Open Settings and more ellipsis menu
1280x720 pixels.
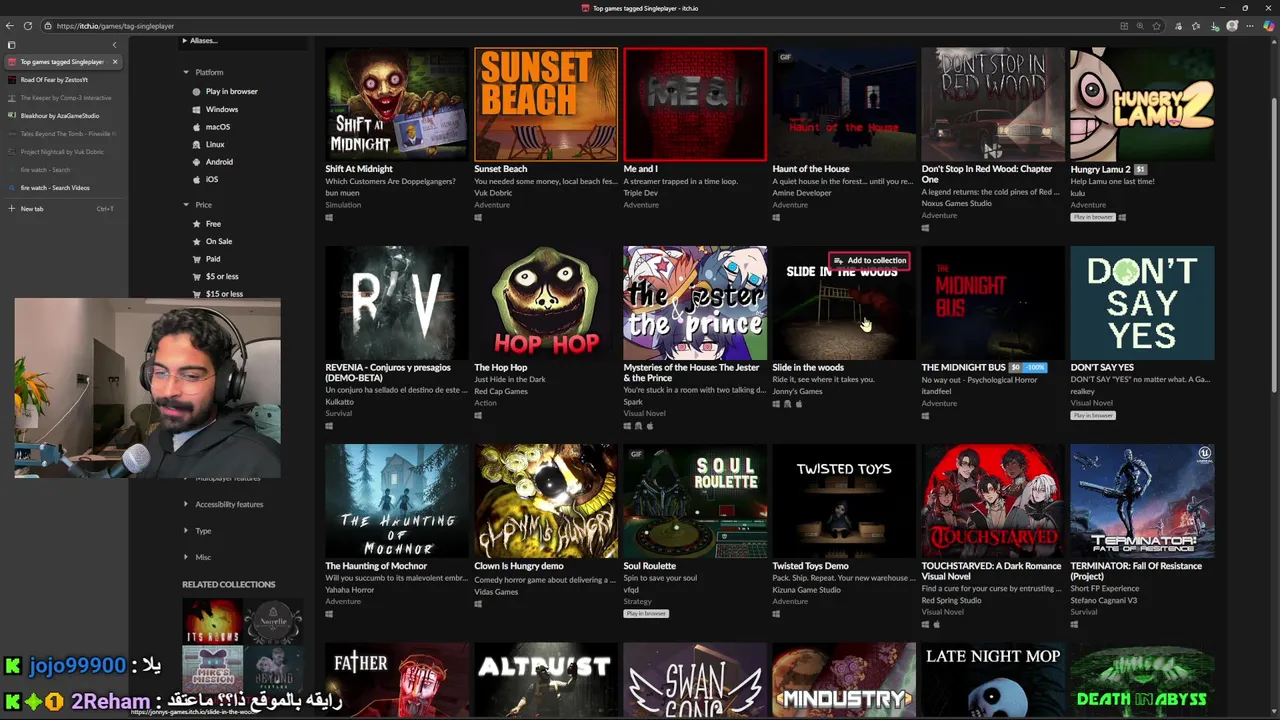tap(1250, 26)
